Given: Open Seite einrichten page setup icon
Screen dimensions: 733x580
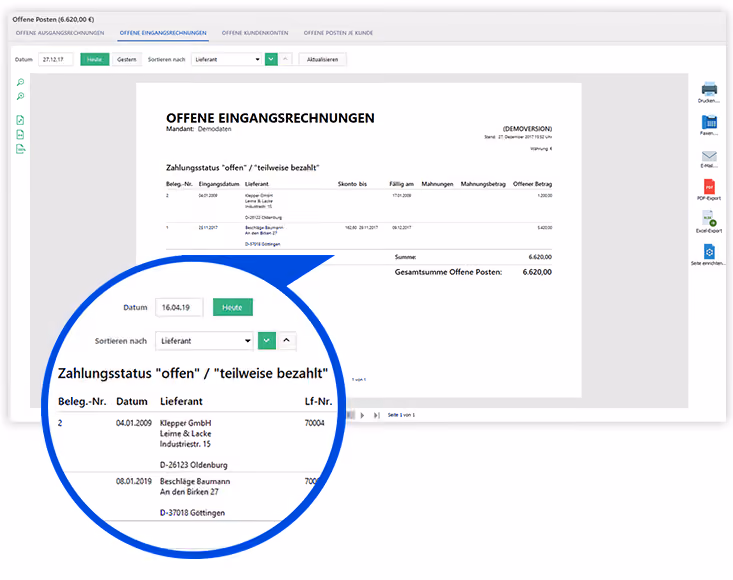Looking at the screenshot, I should 709,251.
